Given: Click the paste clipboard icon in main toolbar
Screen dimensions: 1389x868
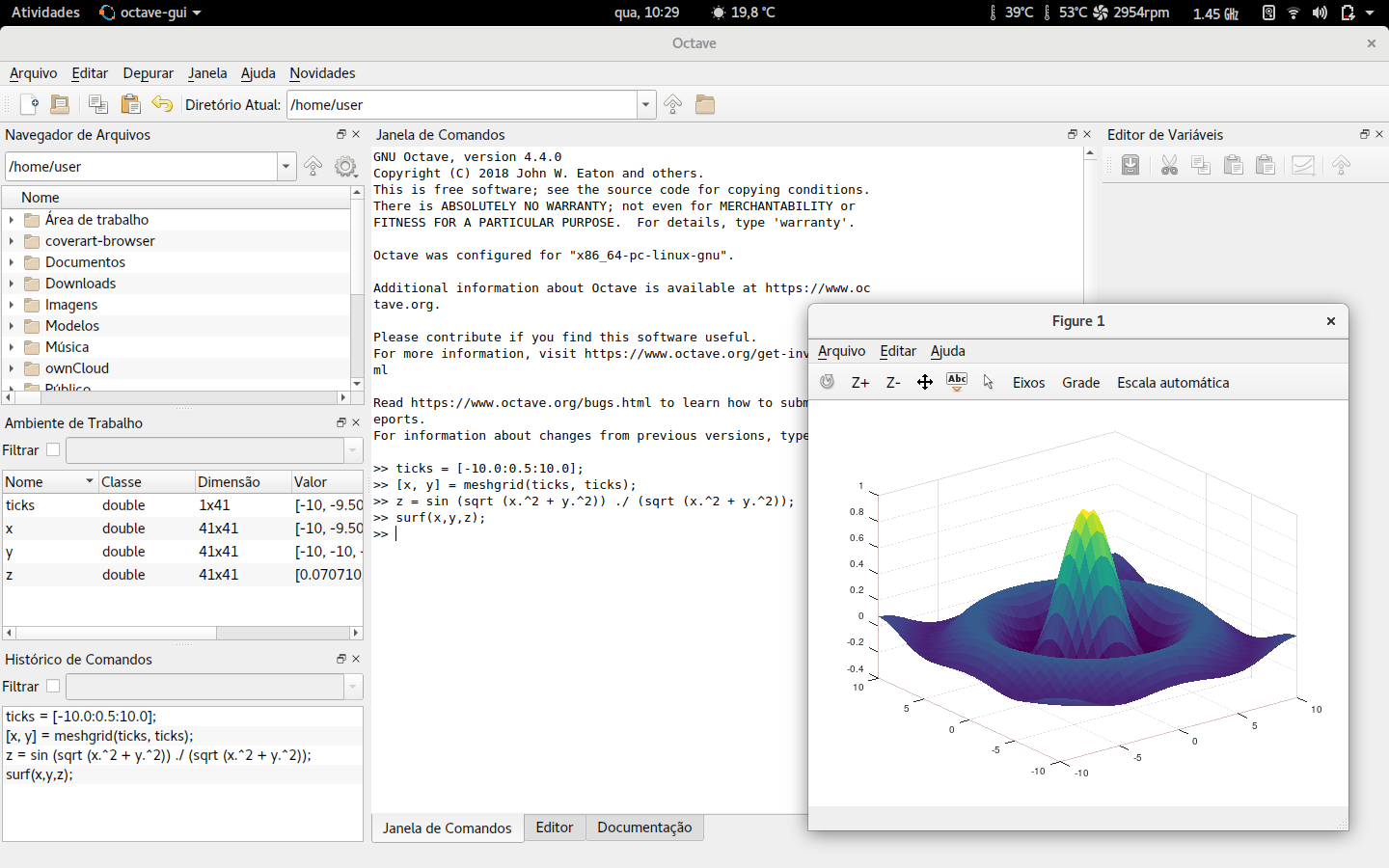Looking at the screenshot, I should coord(130,104).
